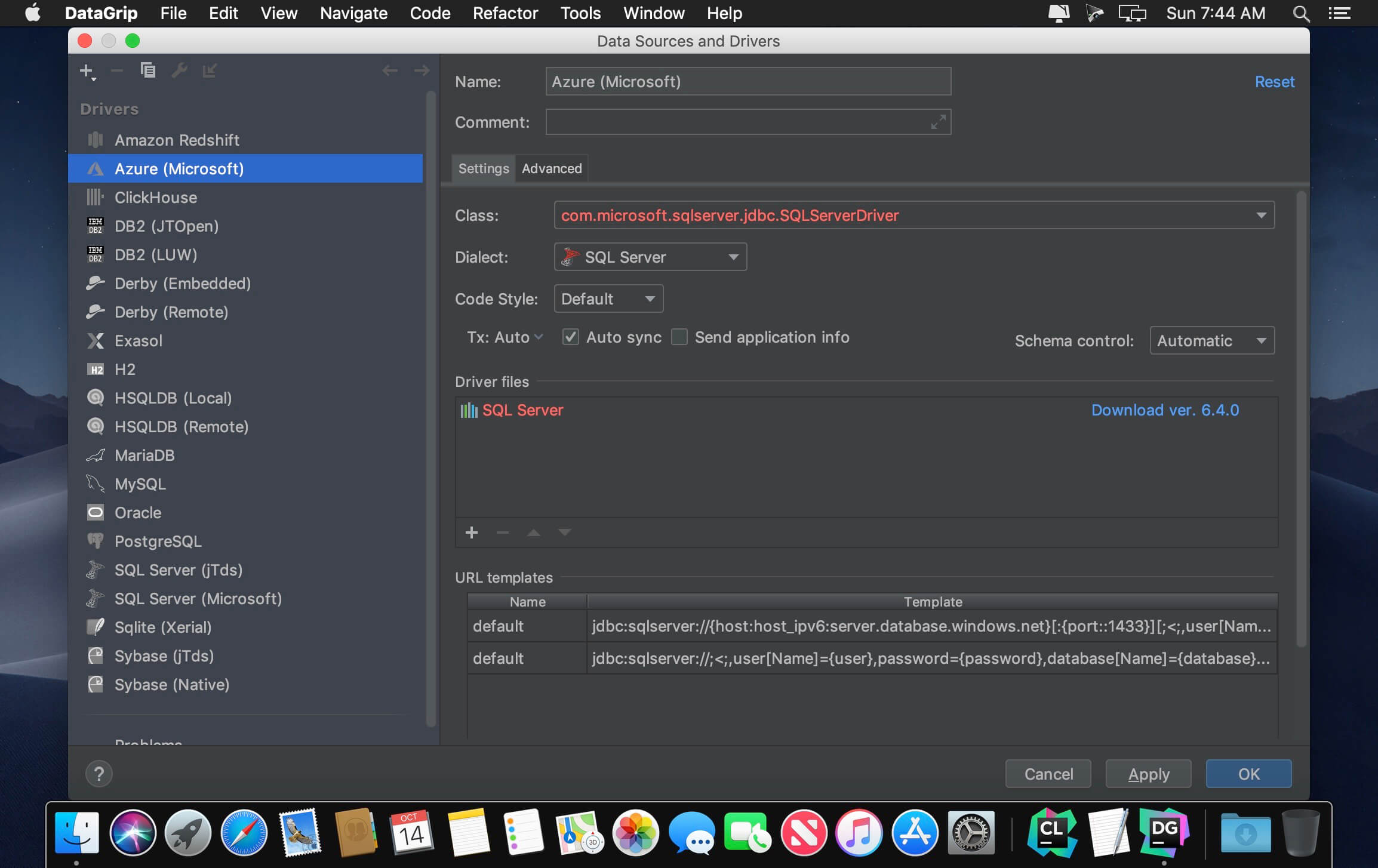The height and width of the screenshot is (868, 1378).
Task: Confirm with the OK button
Action: click(1248, 774)
